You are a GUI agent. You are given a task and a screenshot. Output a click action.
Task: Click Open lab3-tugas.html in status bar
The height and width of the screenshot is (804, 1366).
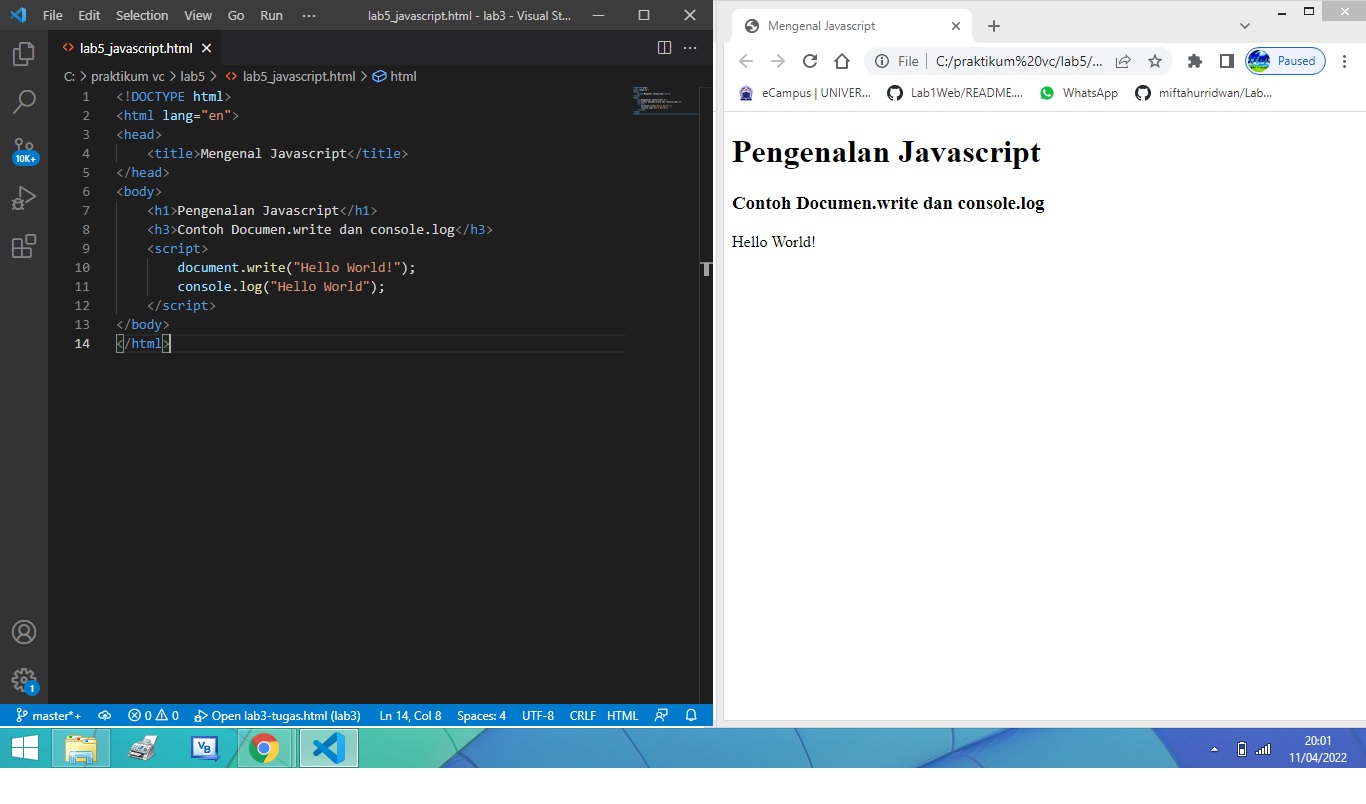click(x=283, y=715)
